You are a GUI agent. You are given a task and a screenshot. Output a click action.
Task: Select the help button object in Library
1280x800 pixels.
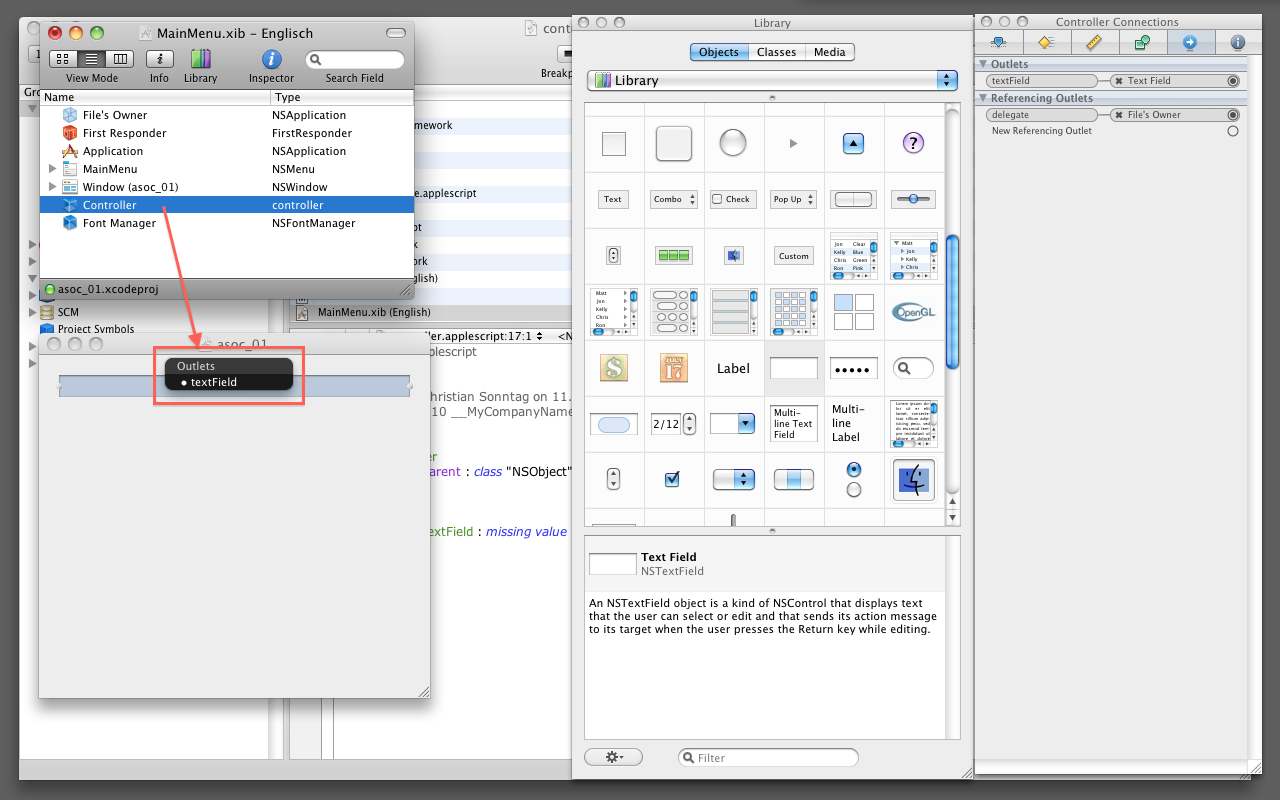point(911,143)
